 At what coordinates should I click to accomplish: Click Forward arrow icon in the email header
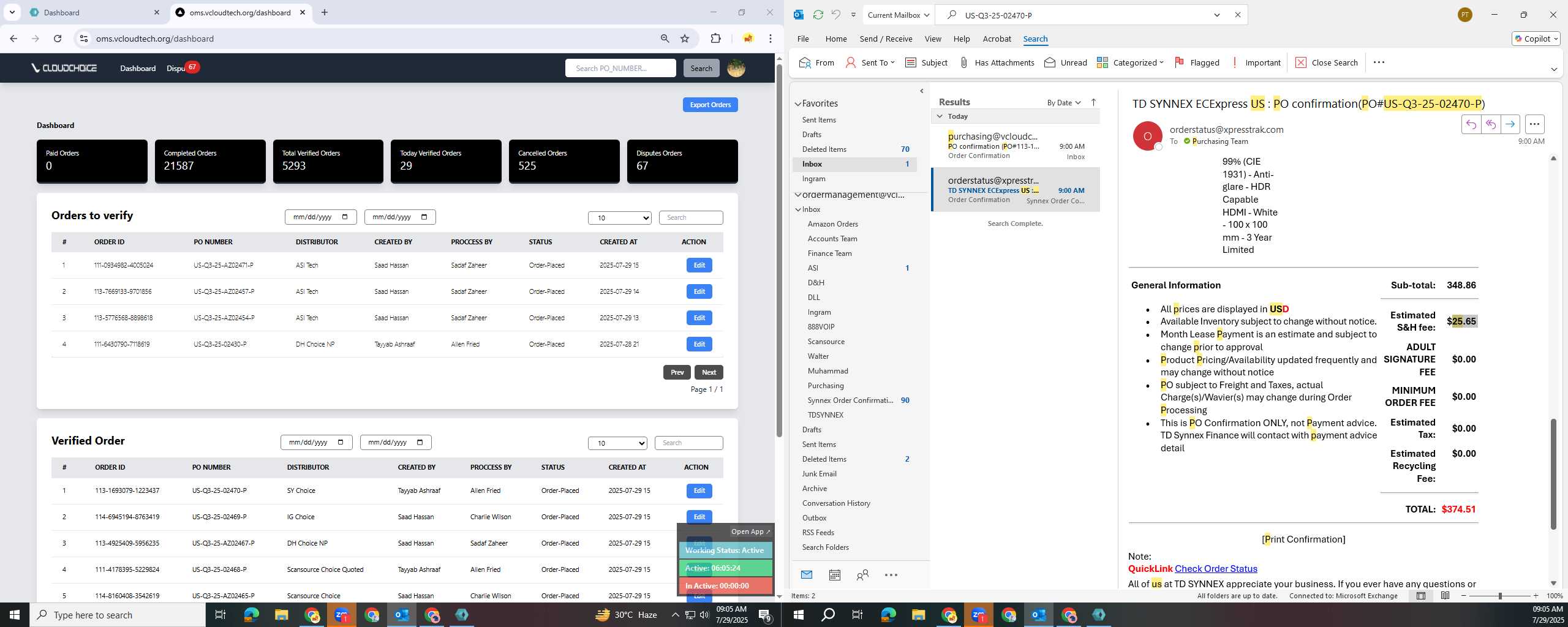coord(1510,124)
